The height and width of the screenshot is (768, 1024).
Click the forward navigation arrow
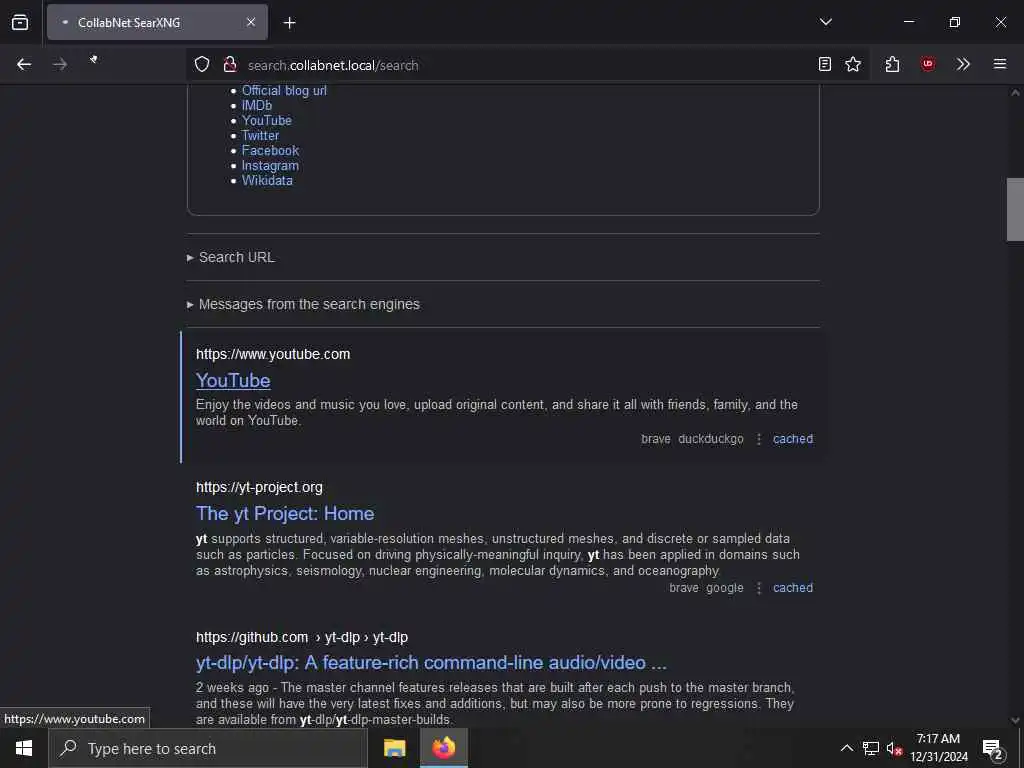[x=60, y=64]
